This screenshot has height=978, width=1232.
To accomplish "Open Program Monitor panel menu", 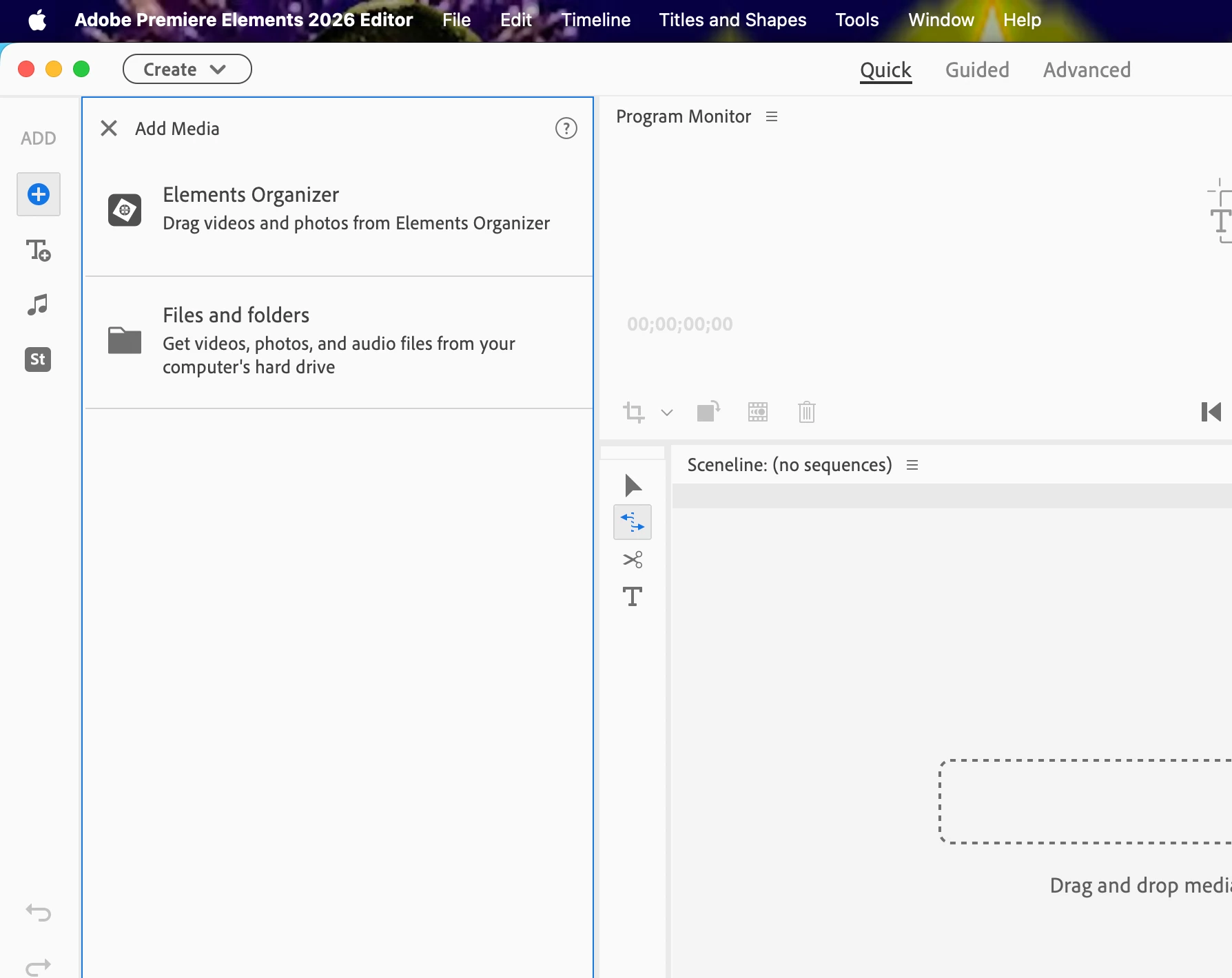I will (772, 116).
